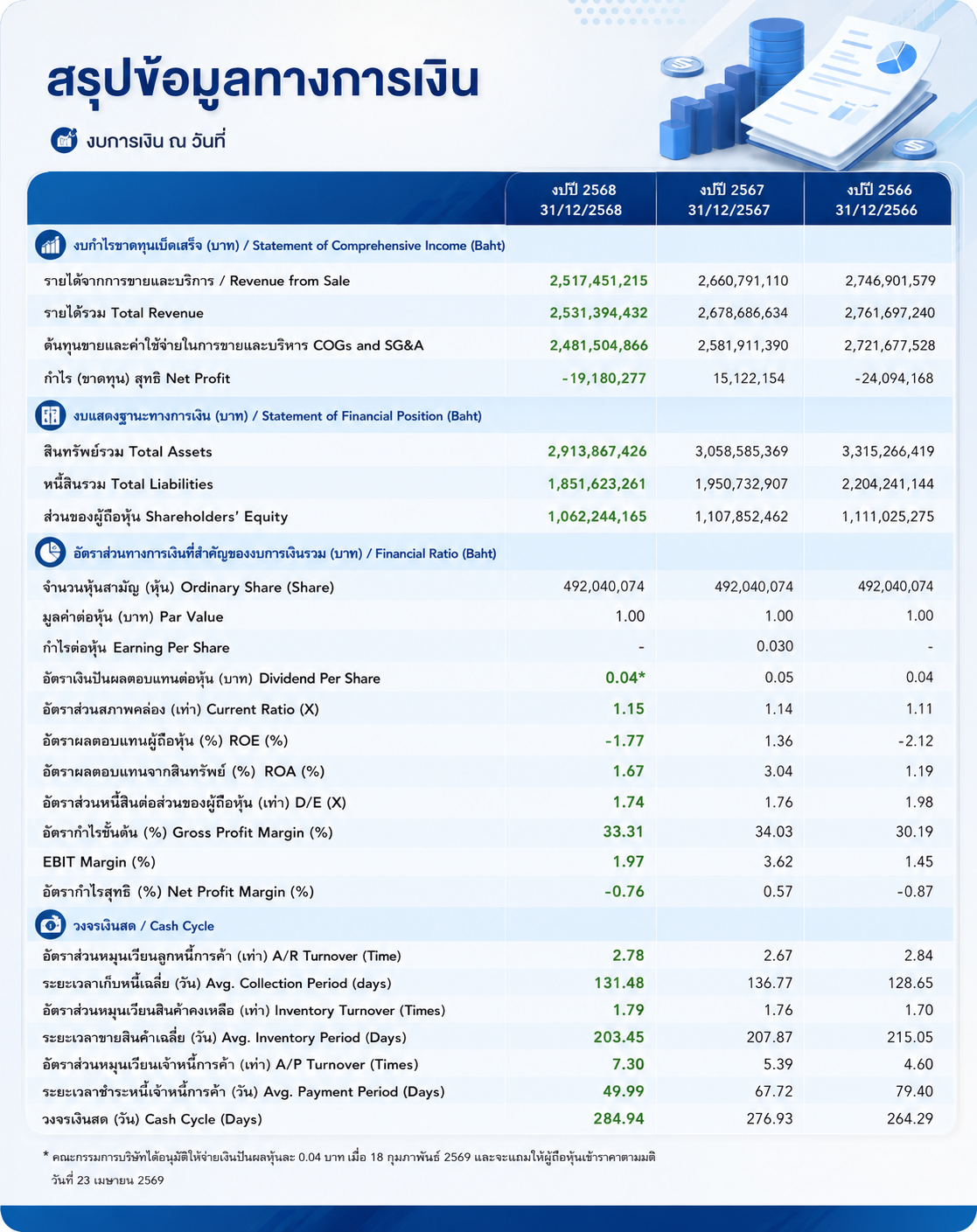Click the Statement of Financial Position section icon

pos(51,416)
